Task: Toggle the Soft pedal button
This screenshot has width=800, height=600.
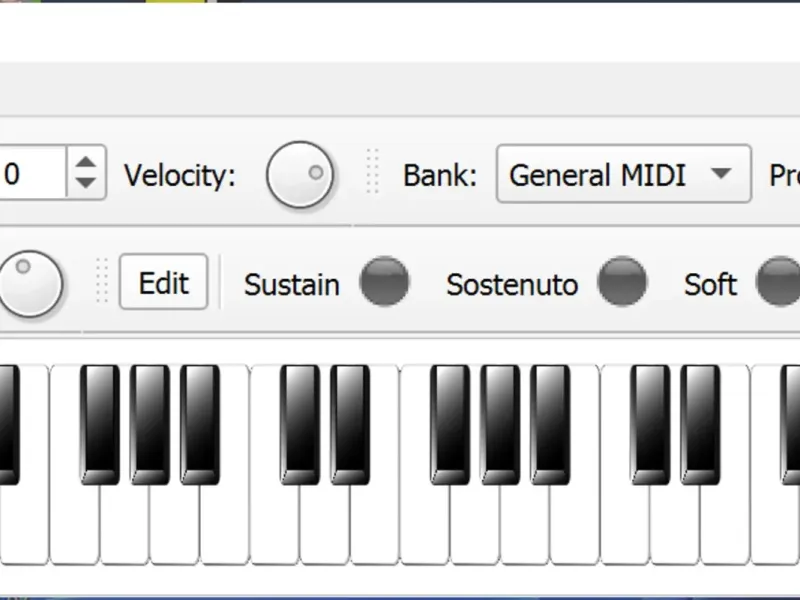Action: [778, 282]
